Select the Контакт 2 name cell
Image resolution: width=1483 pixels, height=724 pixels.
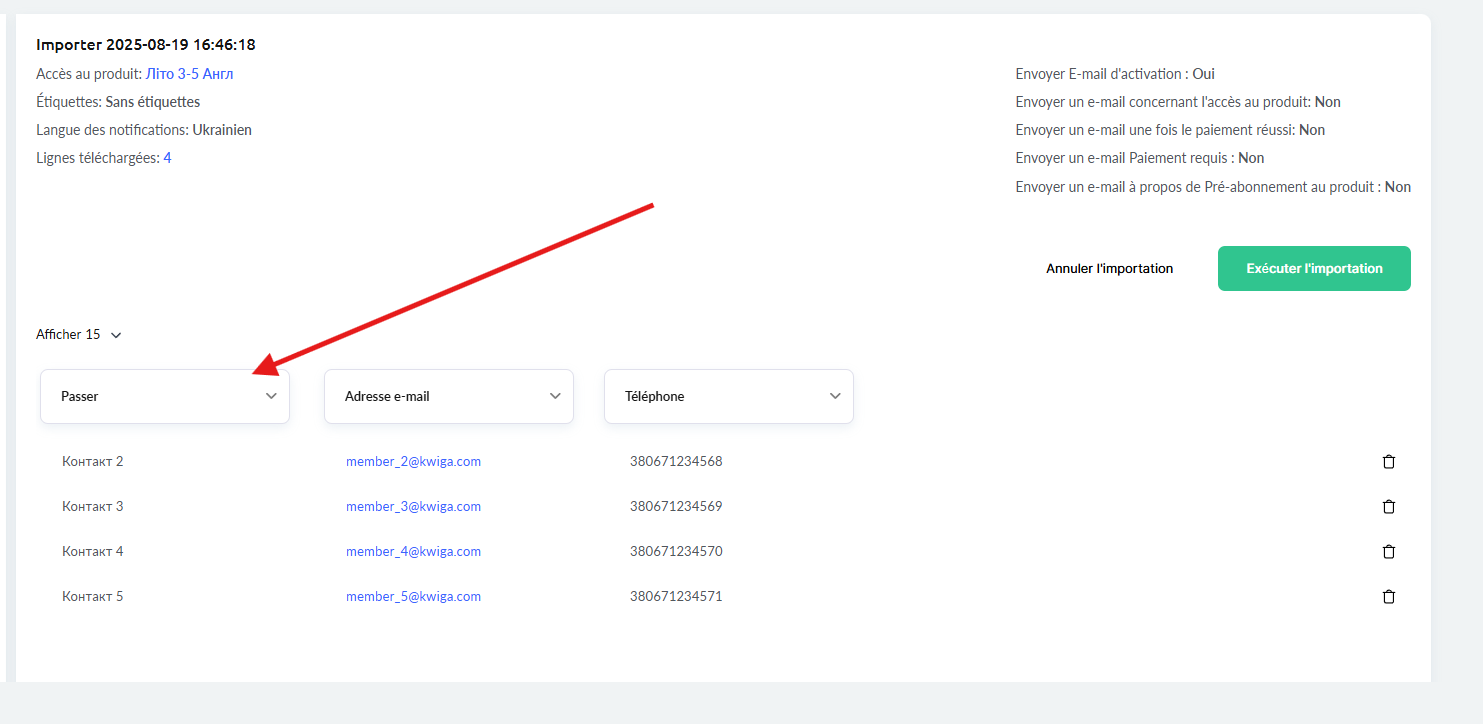tap(93, 462)
